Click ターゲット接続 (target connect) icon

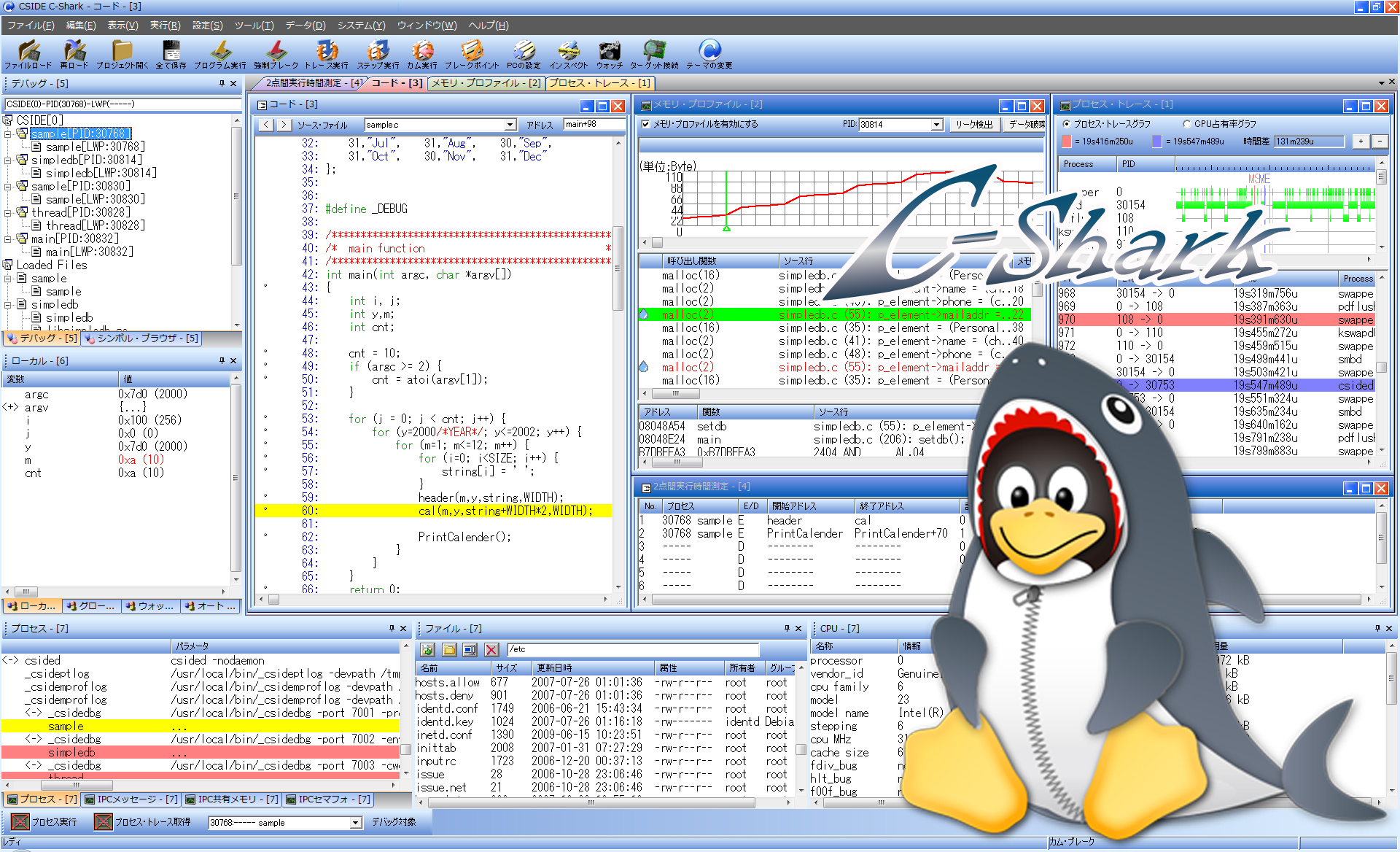point(654,50)
